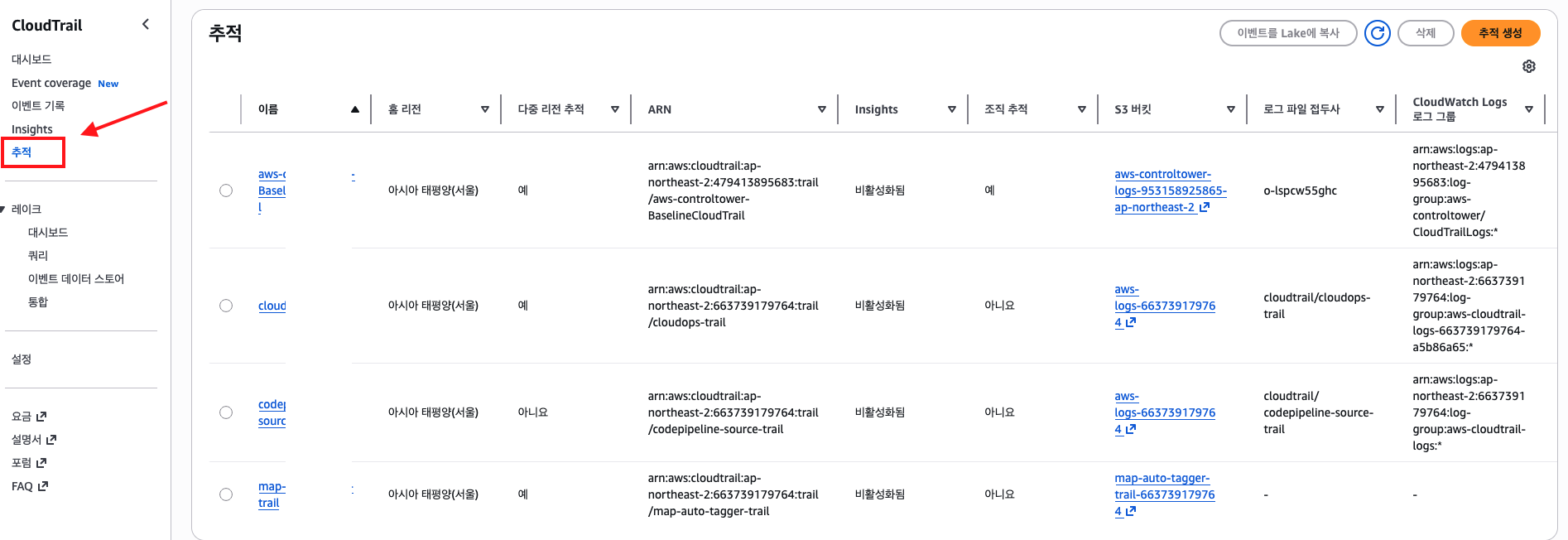Open the codepipeline source trail name link
Image resolution: width=1568 pixels, height=540 pixels.
pyautogui.click(x=272, y=412)
